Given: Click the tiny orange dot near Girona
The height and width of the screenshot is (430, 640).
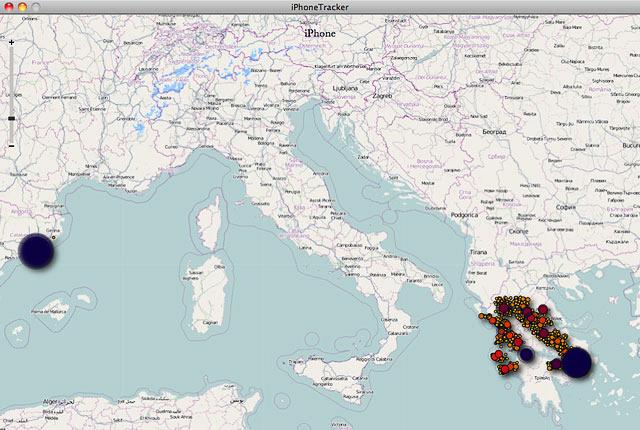Looking at the screenshot, I should (x=53, y=237).
